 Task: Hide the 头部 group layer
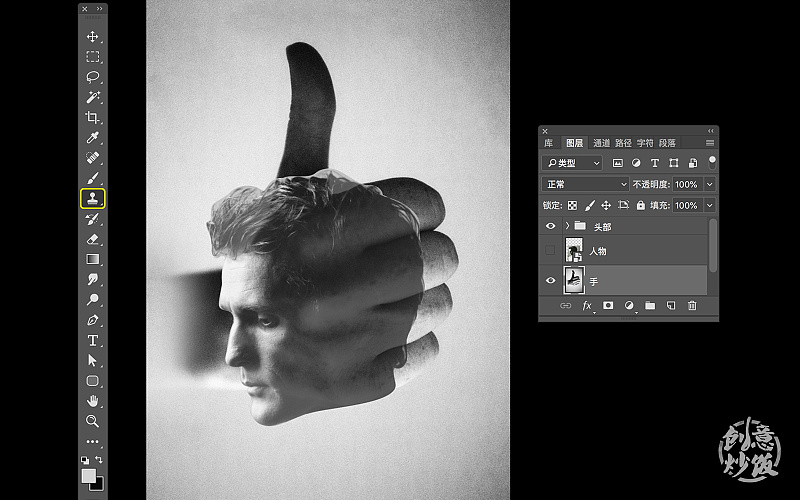coord(550,227)
